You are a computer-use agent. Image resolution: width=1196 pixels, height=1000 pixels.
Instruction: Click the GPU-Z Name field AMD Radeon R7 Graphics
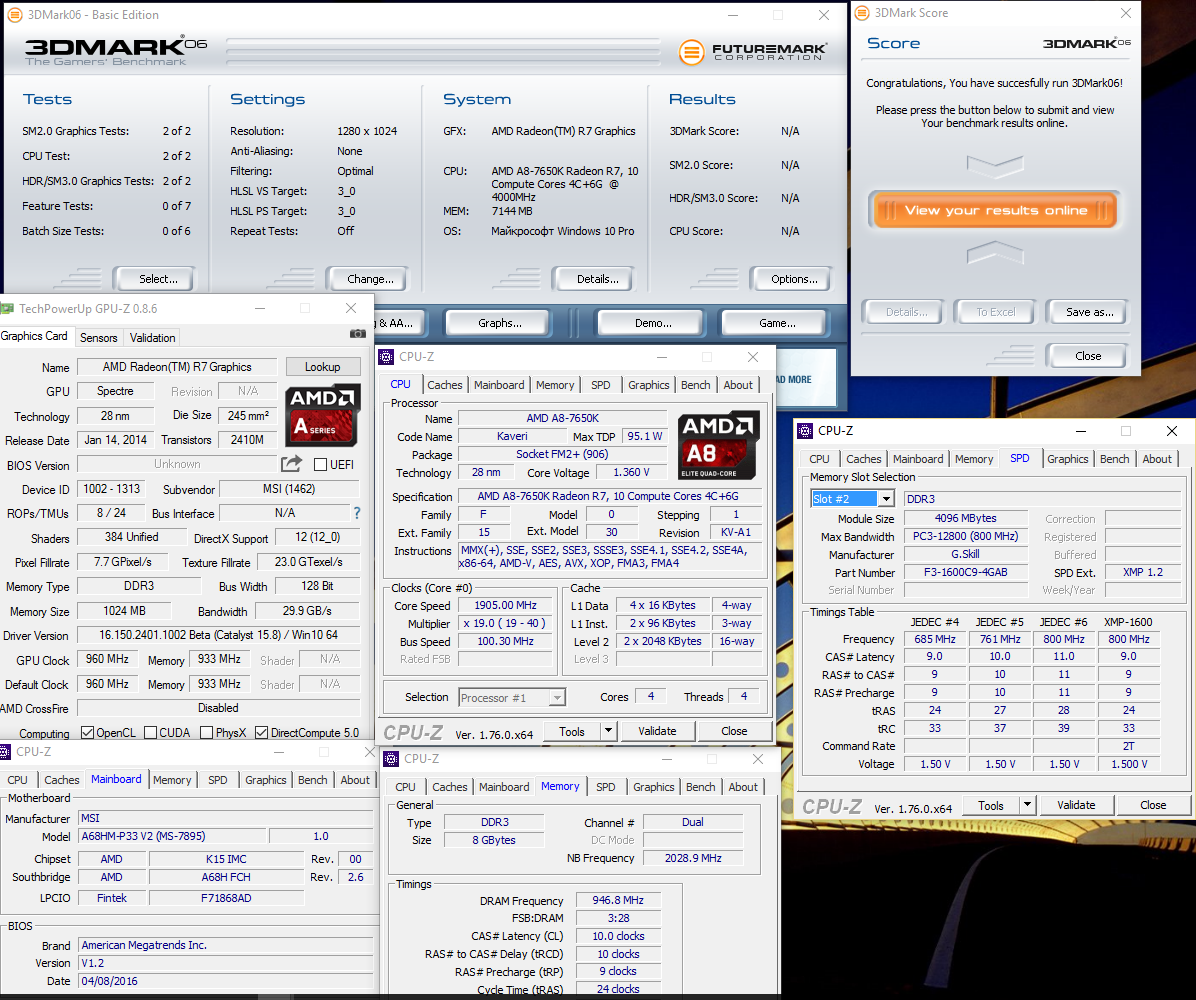tap(177, 367)
